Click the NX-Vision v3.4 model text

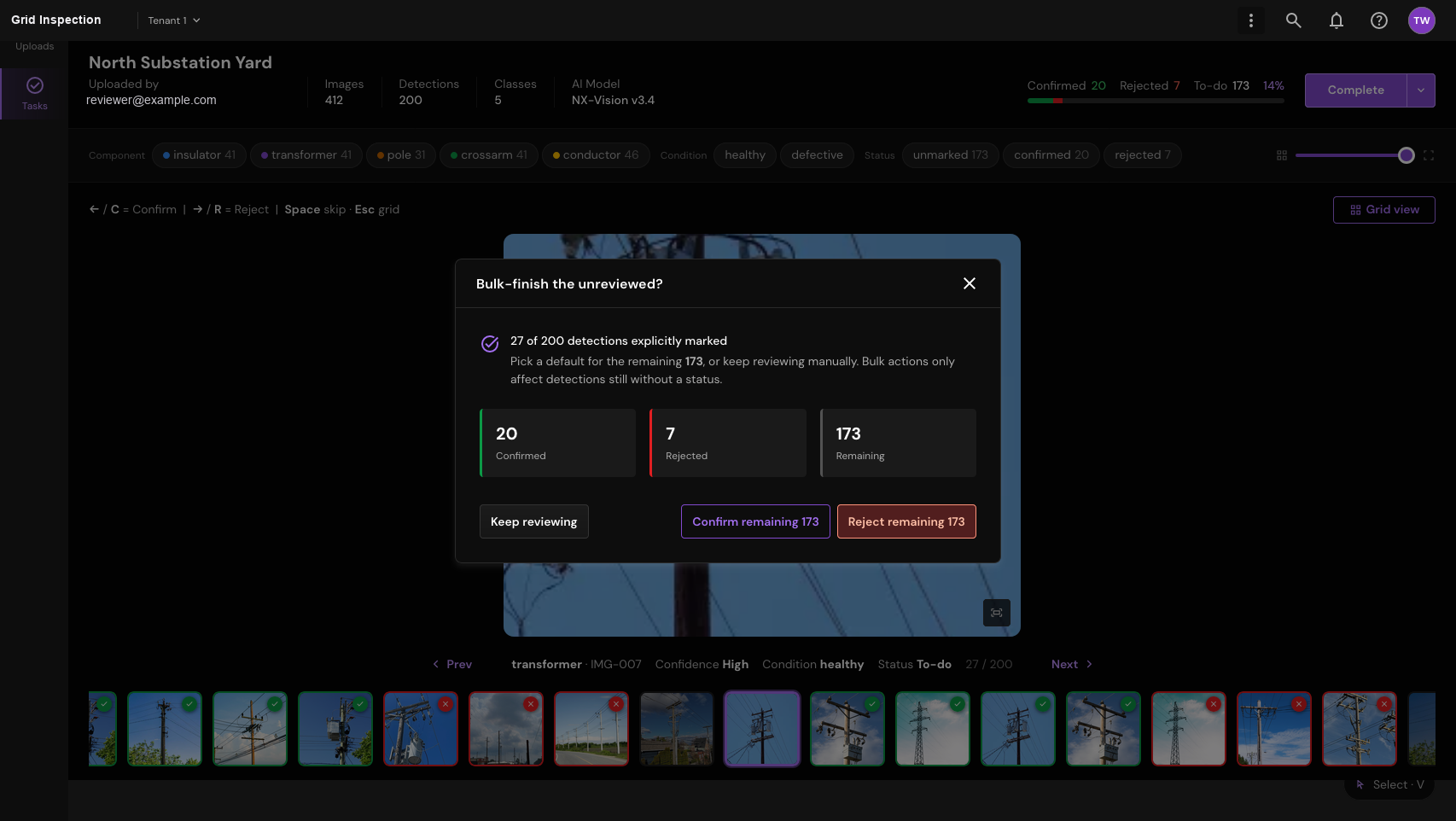pyautogui.click(x=613, y=101)
